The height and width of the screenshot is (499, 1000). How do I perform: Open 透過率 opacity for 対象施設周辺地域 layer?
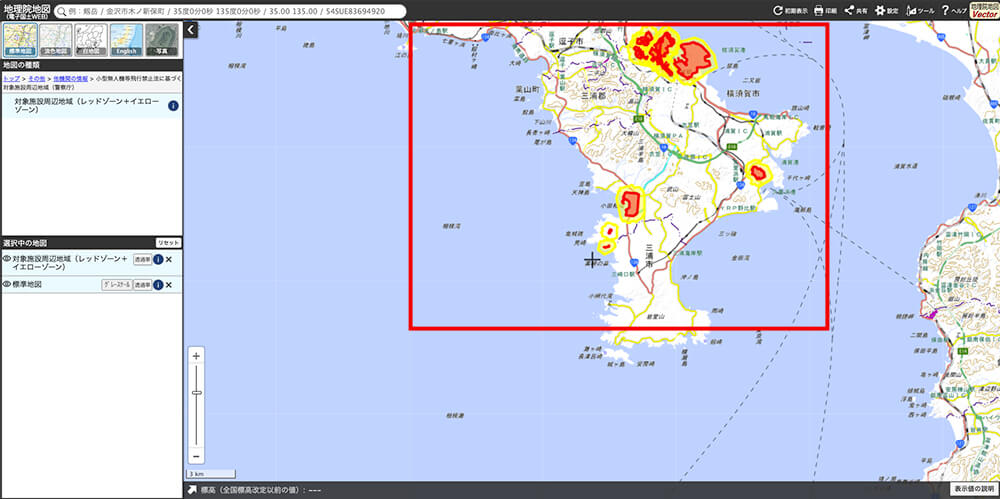coord(142,259)
